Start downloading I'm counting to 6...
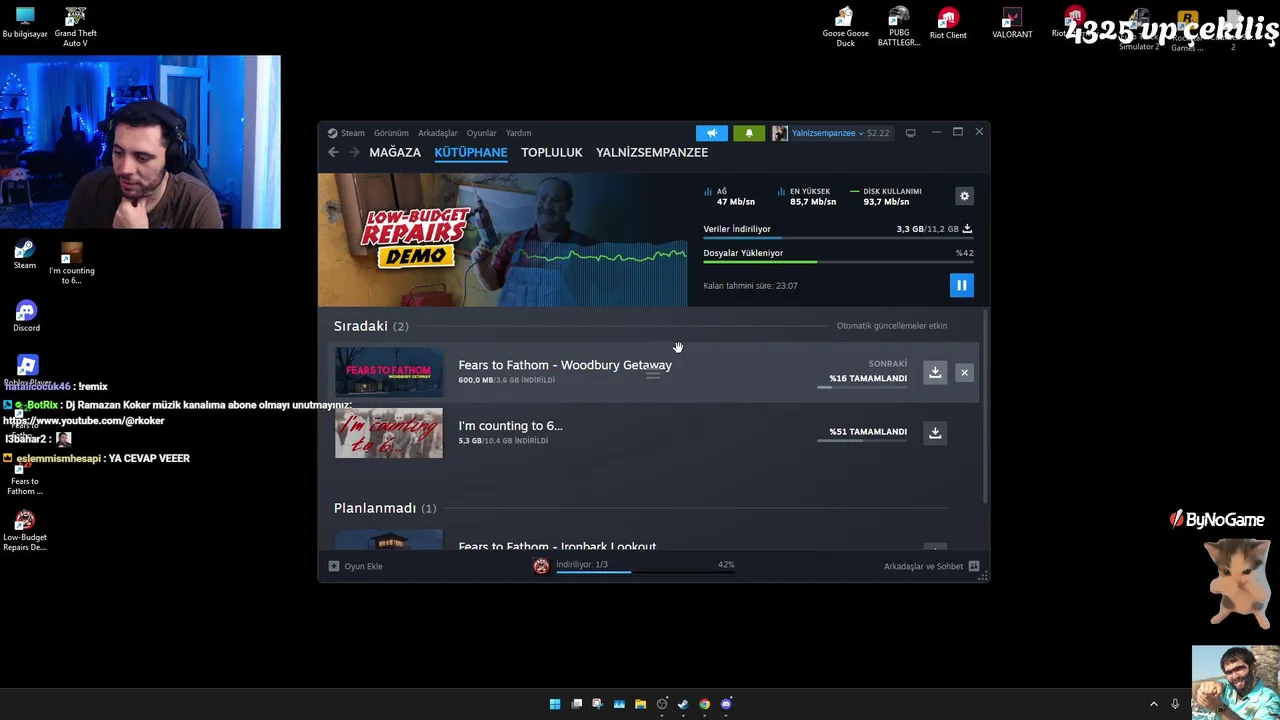The image size is (1280, 720). (935, 433)
